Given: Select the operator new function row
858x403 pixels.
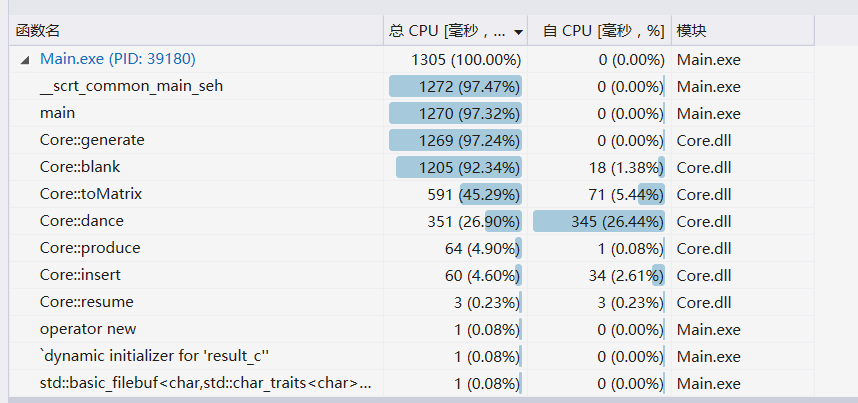Looking at the screenshot, I should tap(411, 329).
